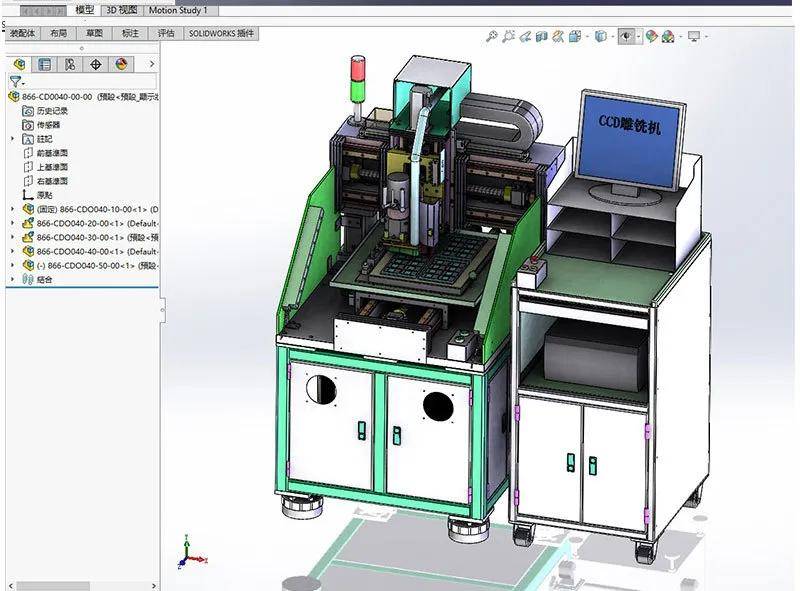The width and height of the screenshot is (800, 591).
Task: Click the View Orientation cube icon
Action: [575, 36]
